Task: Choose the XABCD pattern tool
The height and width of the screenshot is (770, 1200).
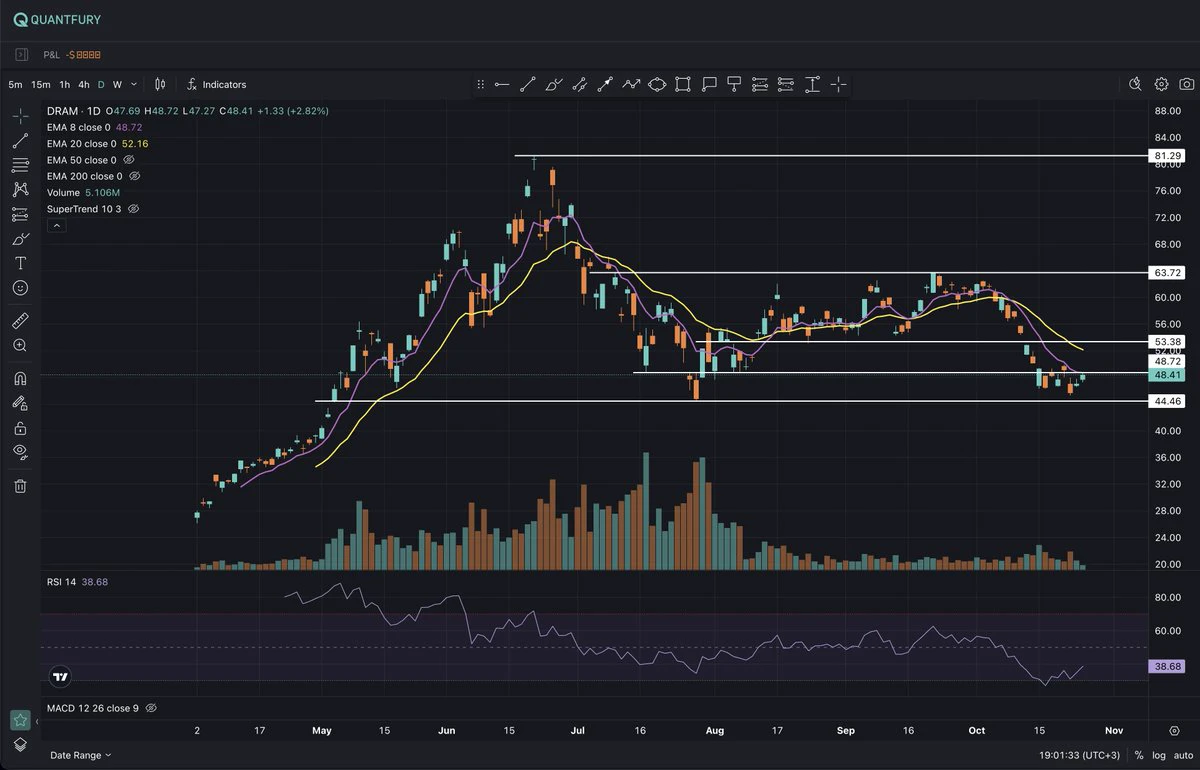Action: (x=20, y=189)
